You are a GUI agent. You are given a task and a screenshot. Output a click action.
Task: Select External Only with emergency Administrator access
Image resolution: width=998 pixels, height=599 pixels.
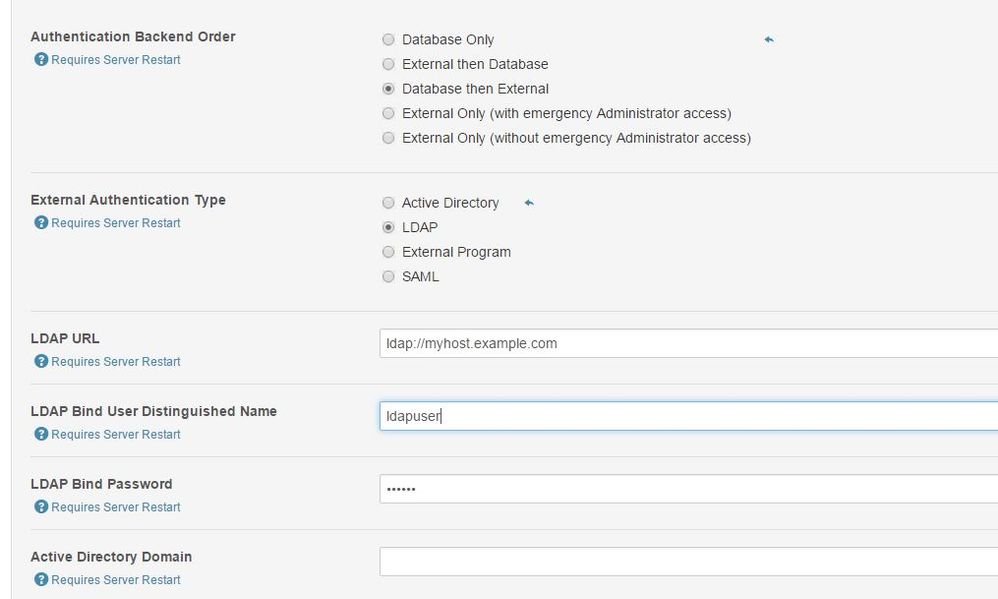pos(389,113)
